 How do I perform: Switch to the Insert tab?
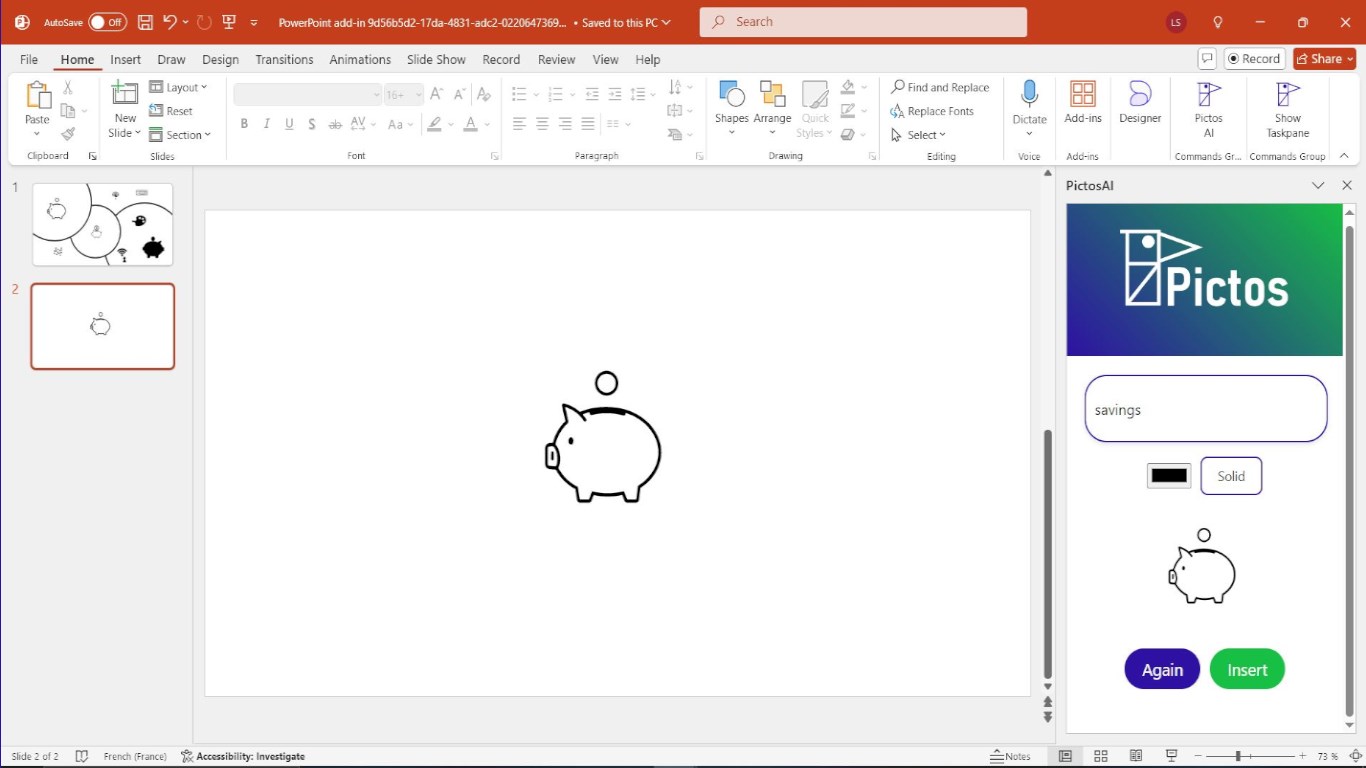126,60
